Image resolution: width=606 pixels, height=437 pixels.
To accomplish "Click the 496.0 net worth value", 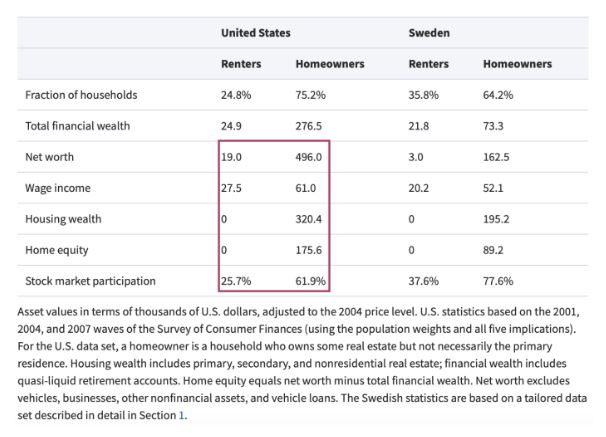I will coord(310,157).
